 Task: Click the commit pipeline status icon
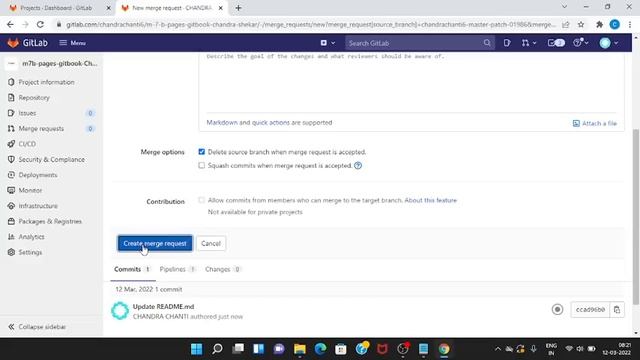click(557, 309)
